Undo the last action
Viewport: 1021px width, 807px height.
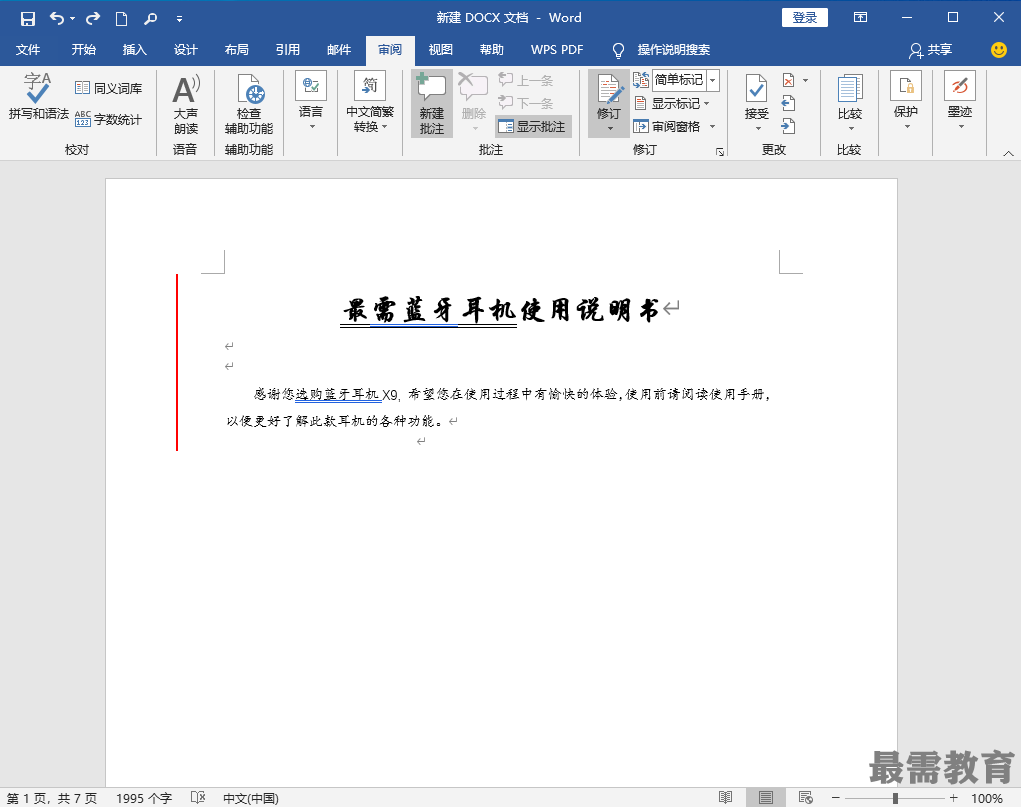coord(57,18)
